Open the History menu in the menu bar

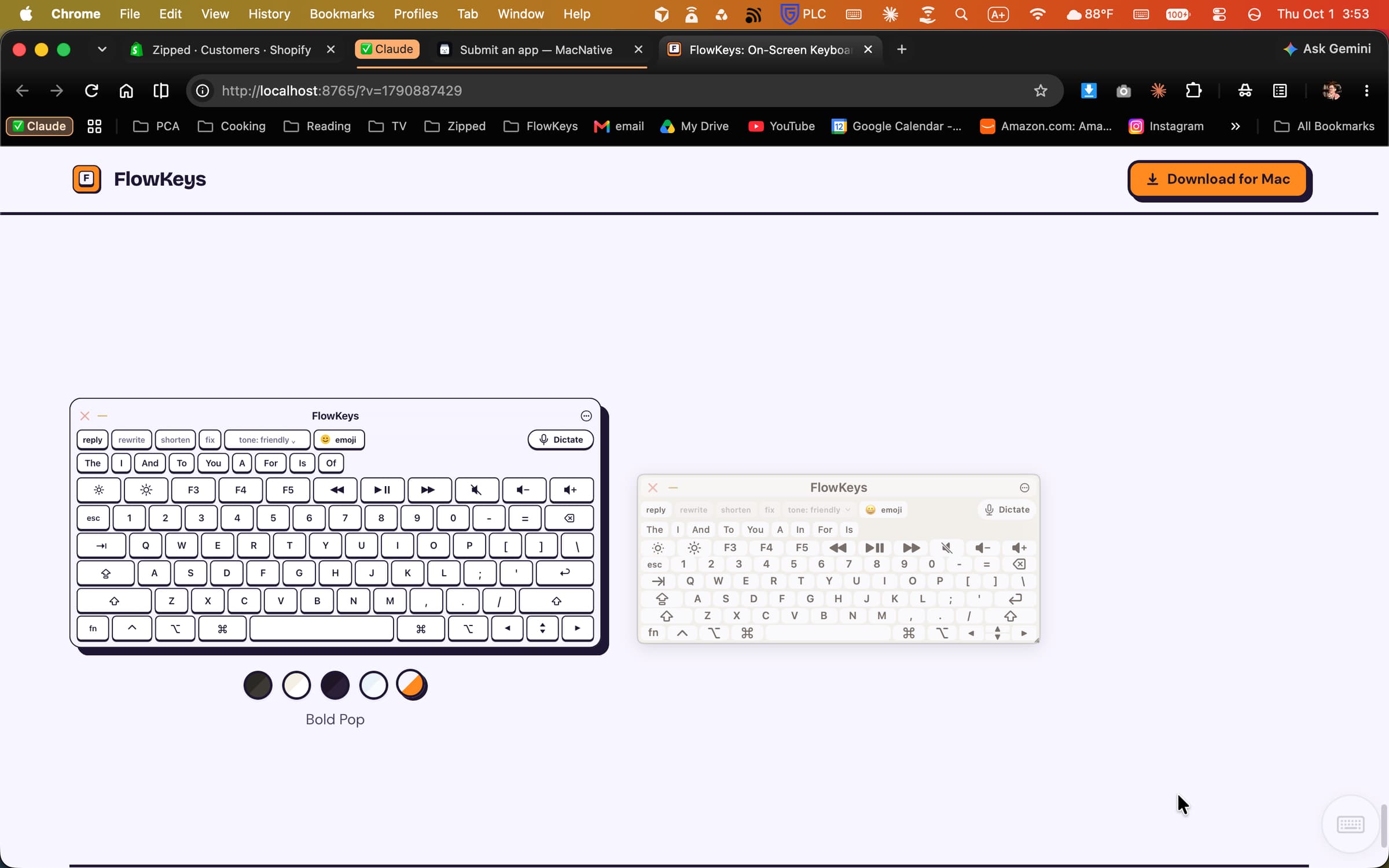269,14
